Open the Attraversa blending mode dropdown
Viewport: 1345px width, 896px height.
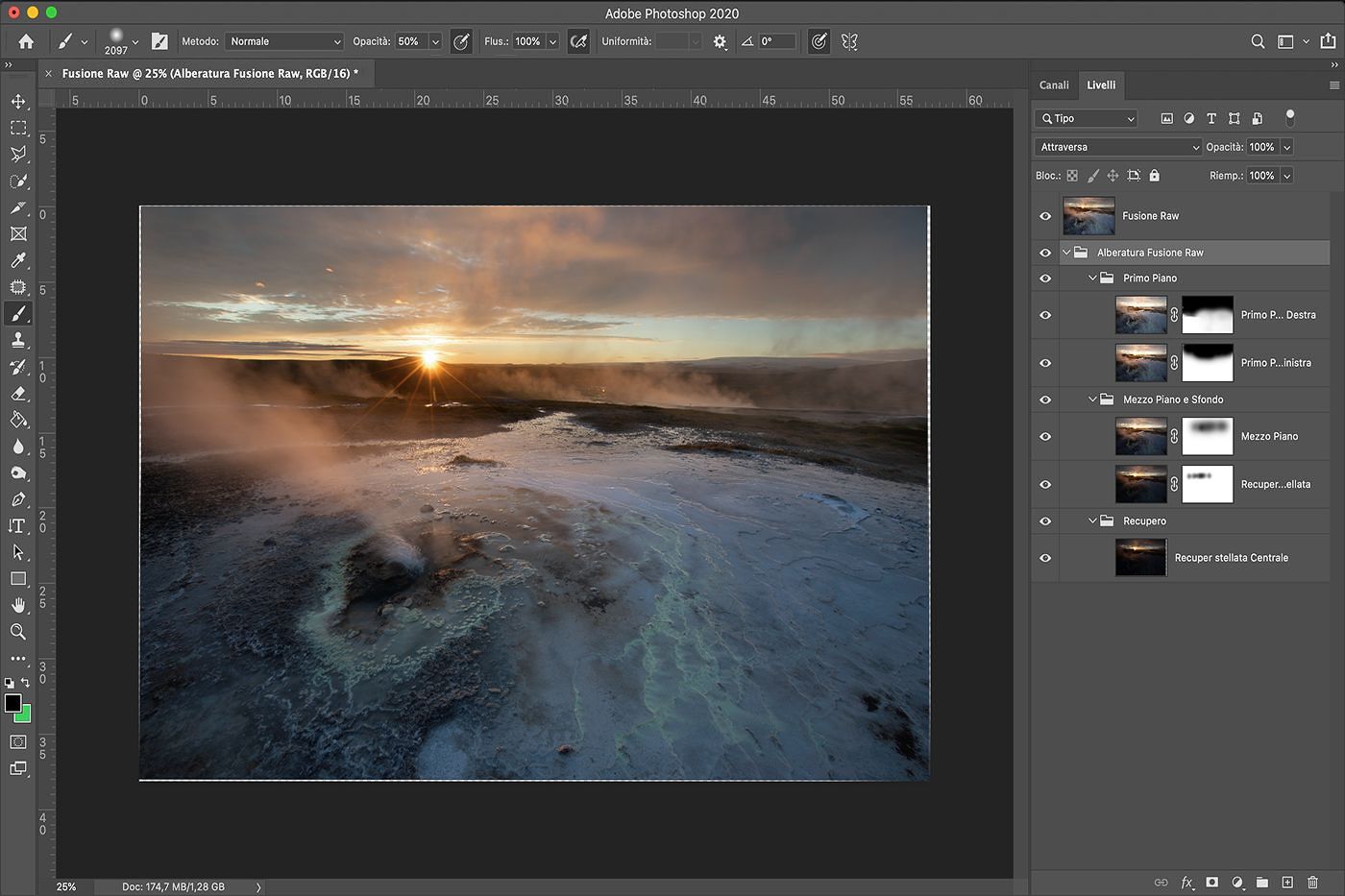(1119, 147)
